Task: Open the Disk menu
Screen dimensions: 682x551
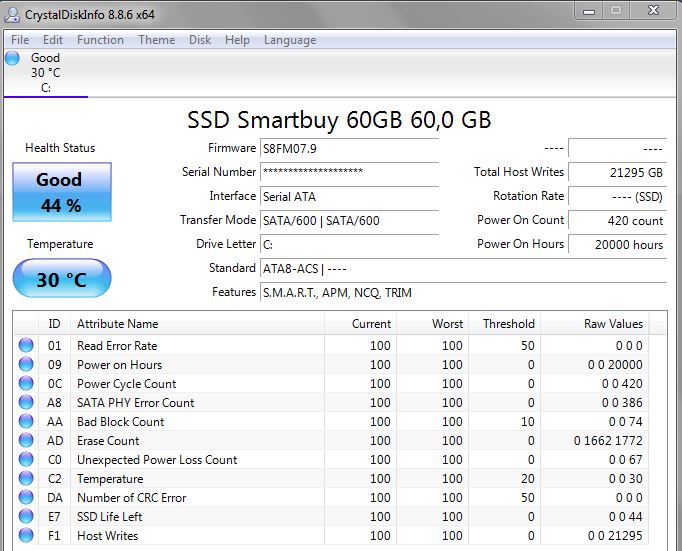Action: pyautogui.click(x=200, y=40)
